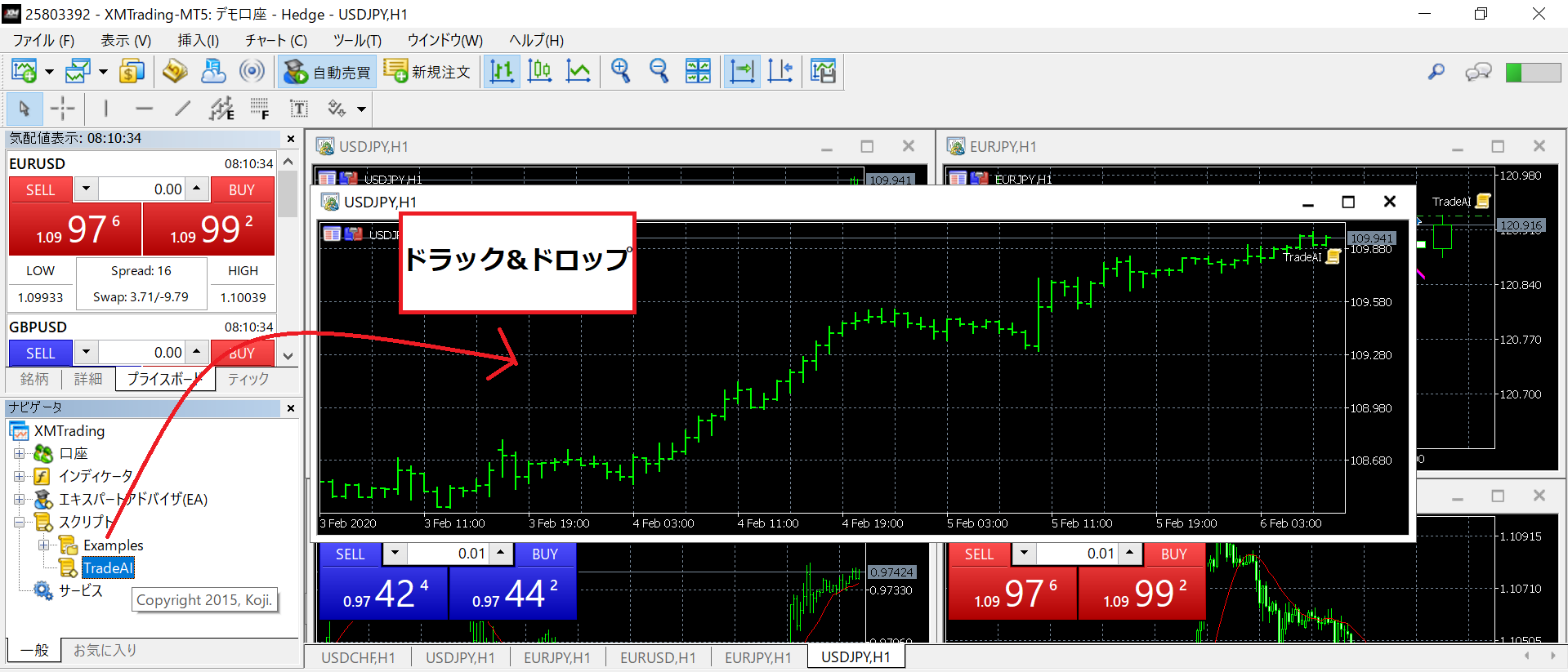Click the zoom out magnifier icon
The image size is (1568, 672).
pos(659,72)
